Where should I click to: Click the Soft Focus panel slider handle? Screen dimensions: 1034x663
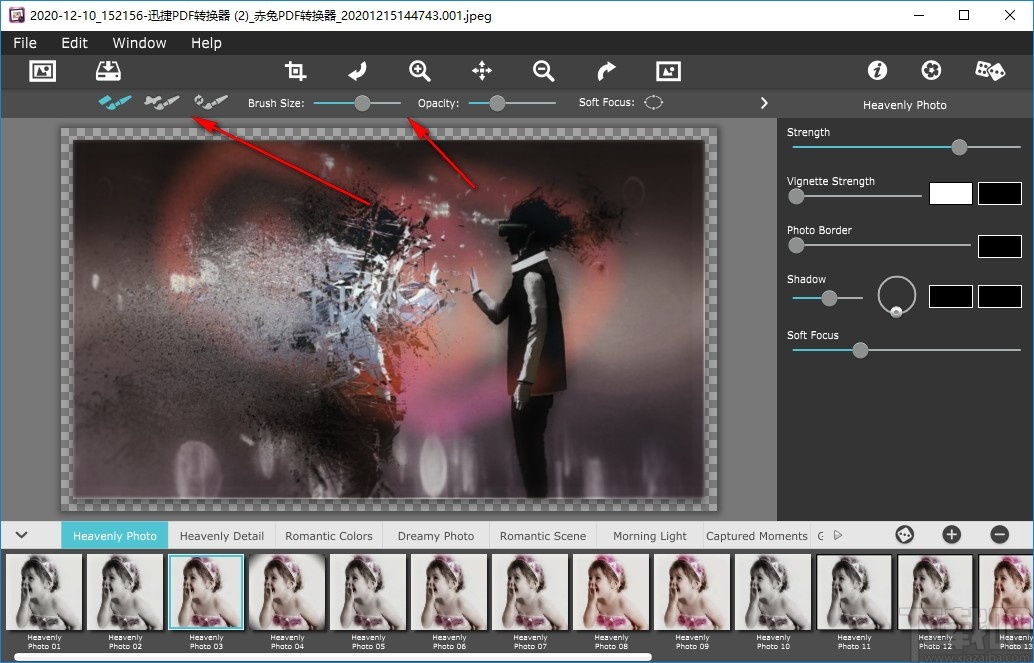pyautogui.click(x=860, y=350)
